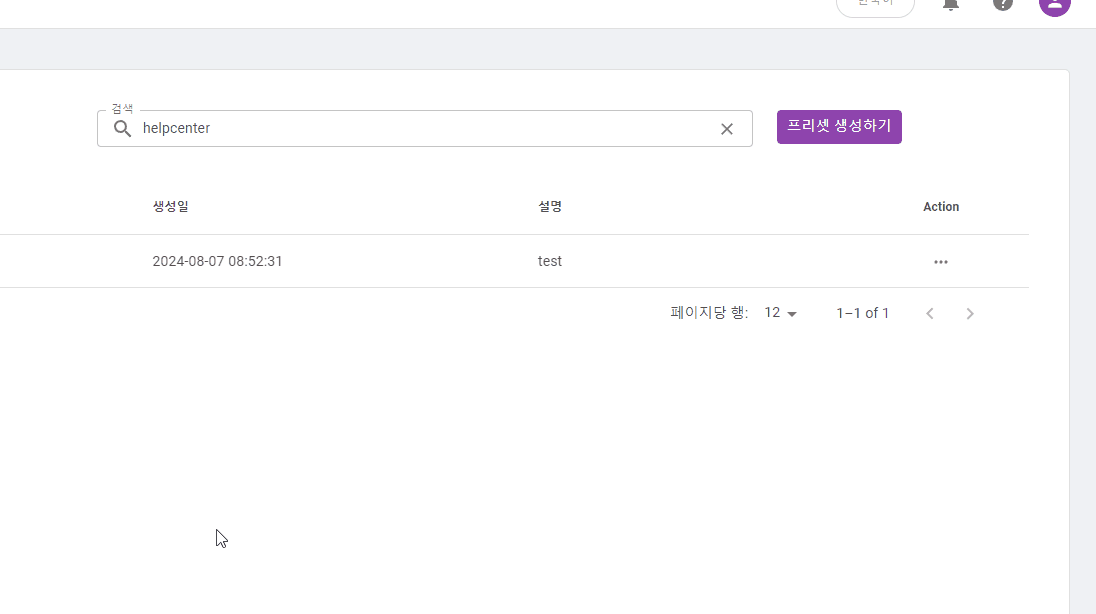Open the notifications bell
The width and height of the screenshot is (1096, 614).
point(951,4)
